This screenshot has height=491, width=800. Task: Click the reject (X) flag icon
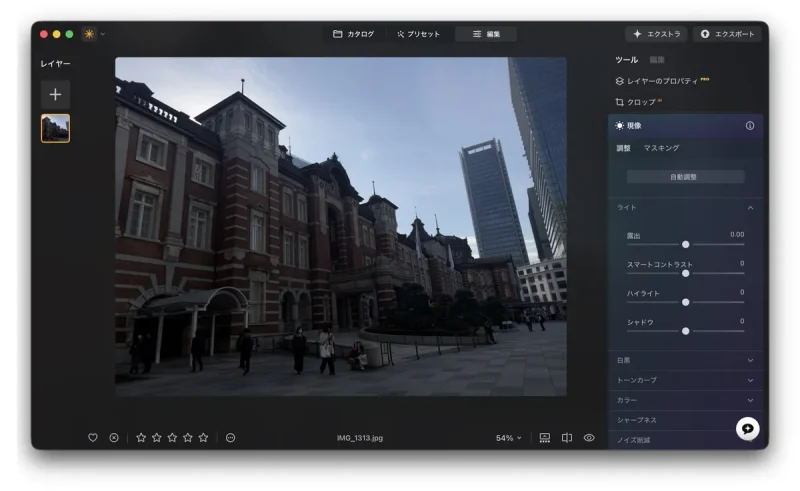tap(114, 438)
